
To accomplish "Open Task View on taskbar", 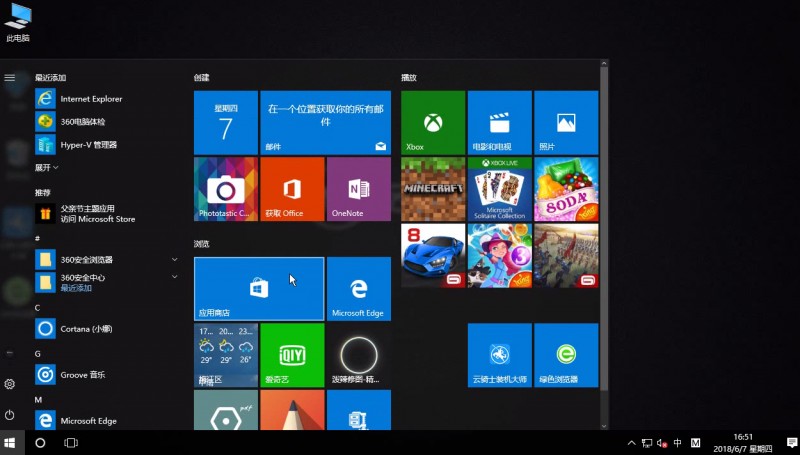I will click(x=71, y=443).
